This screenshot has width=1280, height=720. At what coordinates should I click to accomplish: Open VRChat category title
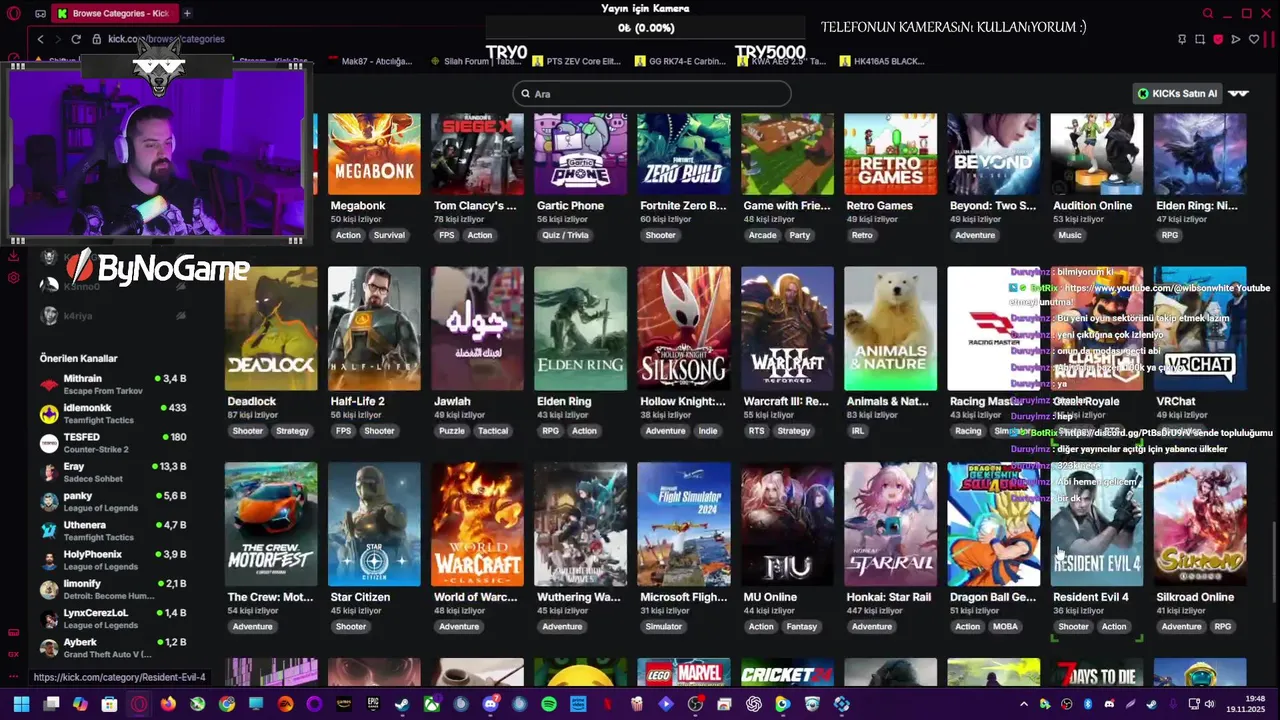[x=1176, y=401]
